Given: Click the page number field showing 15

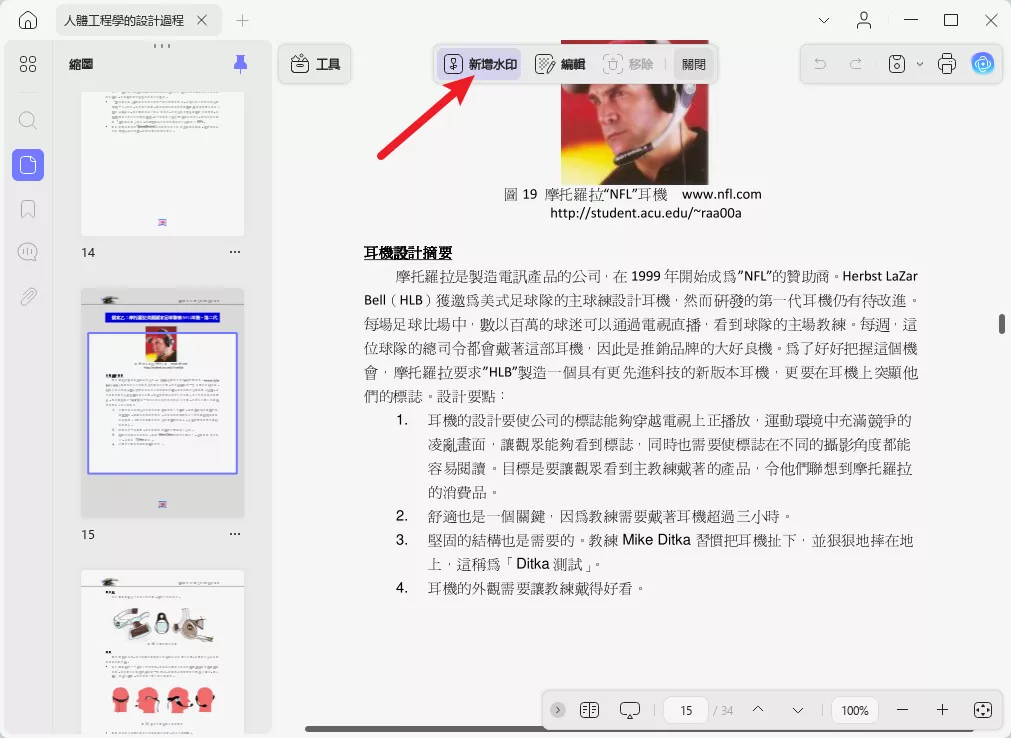Looking at the screenshot, I should (686, 710).
